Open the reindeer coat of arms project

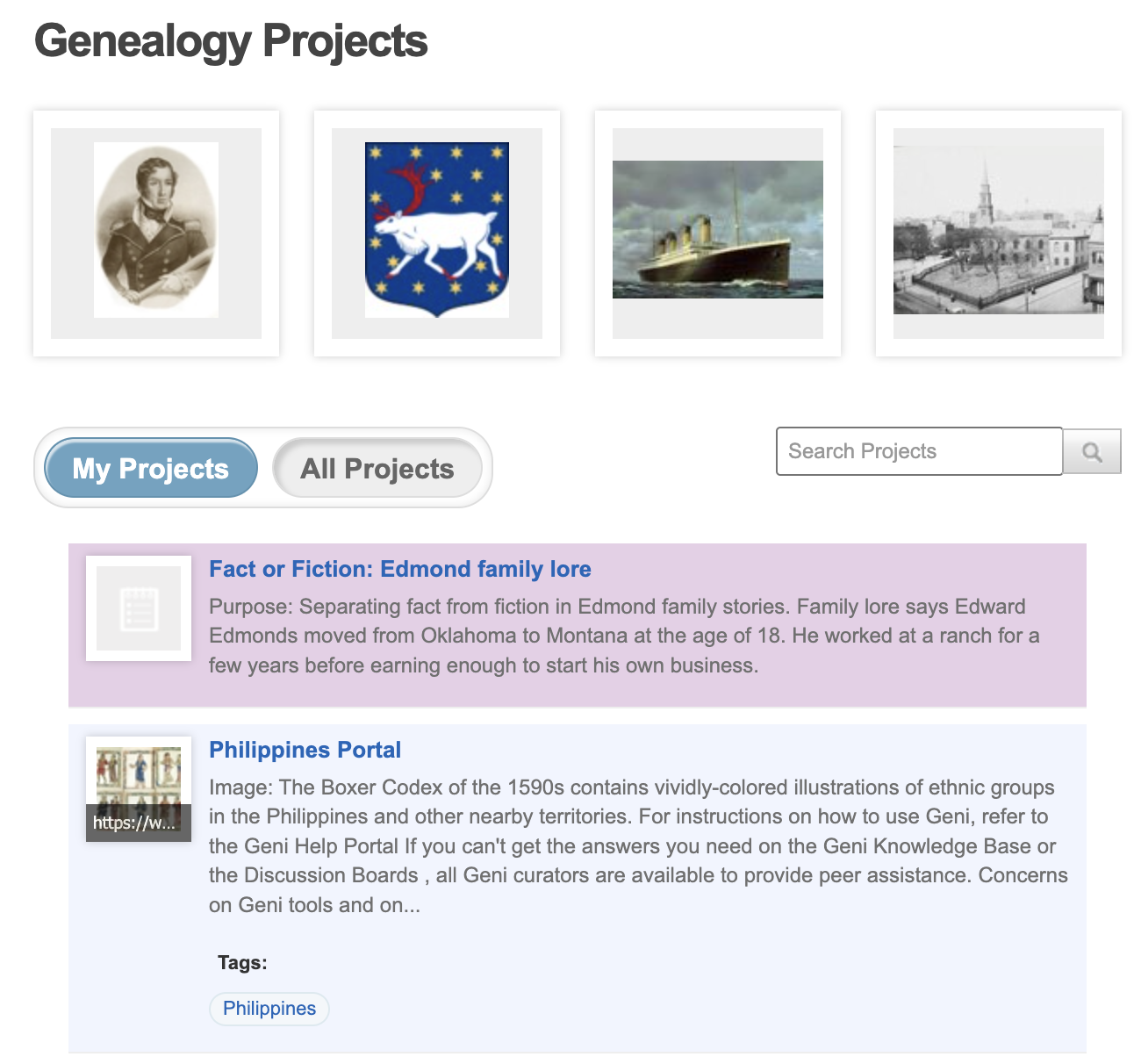(x=437, y=233)
